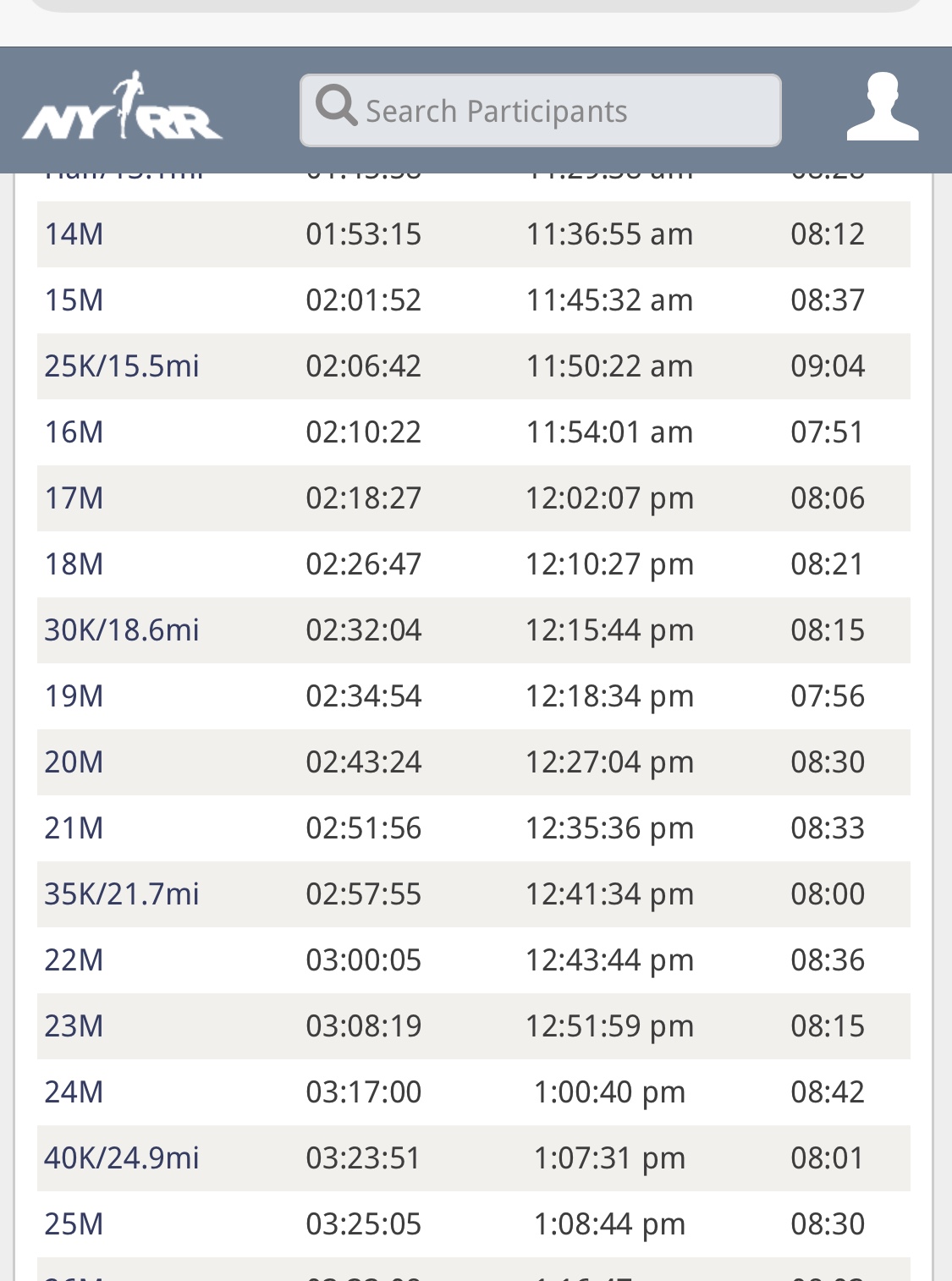Open the user profile icon
952x1281 pixels.
pos(883,107)
